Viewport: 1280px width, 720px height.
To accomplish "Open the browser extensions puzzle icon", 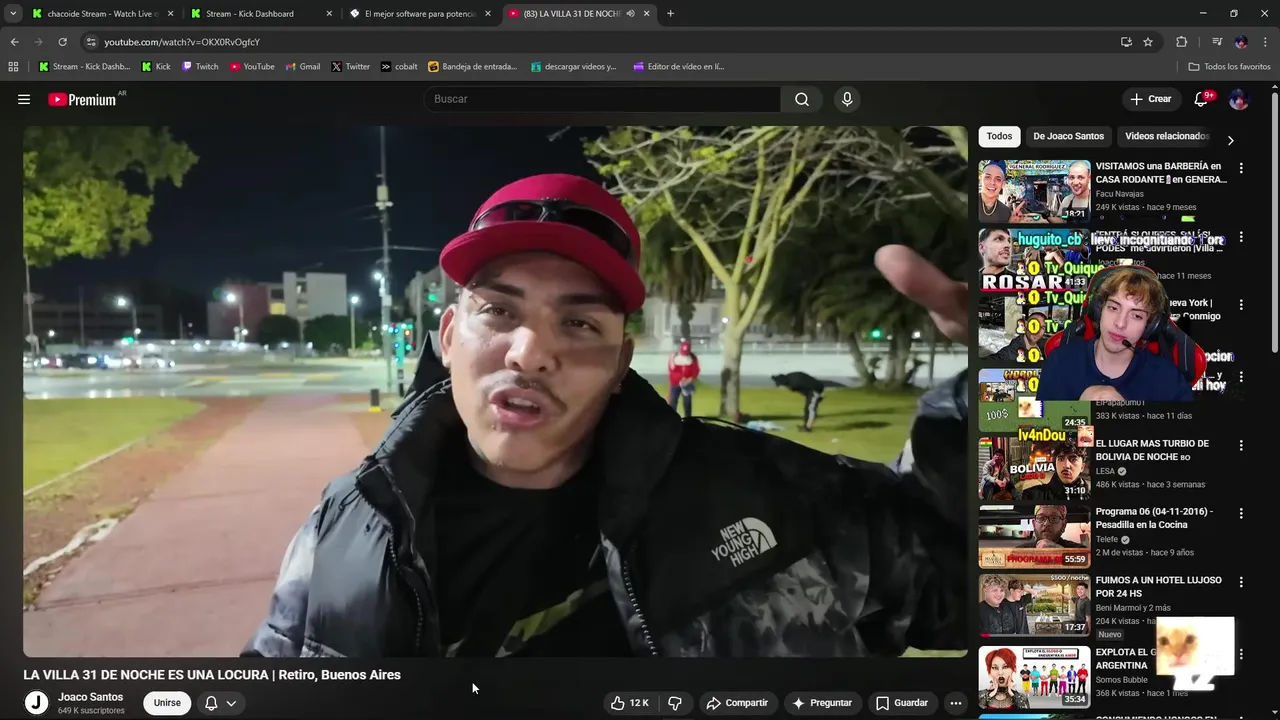I will coord(1182,42).
